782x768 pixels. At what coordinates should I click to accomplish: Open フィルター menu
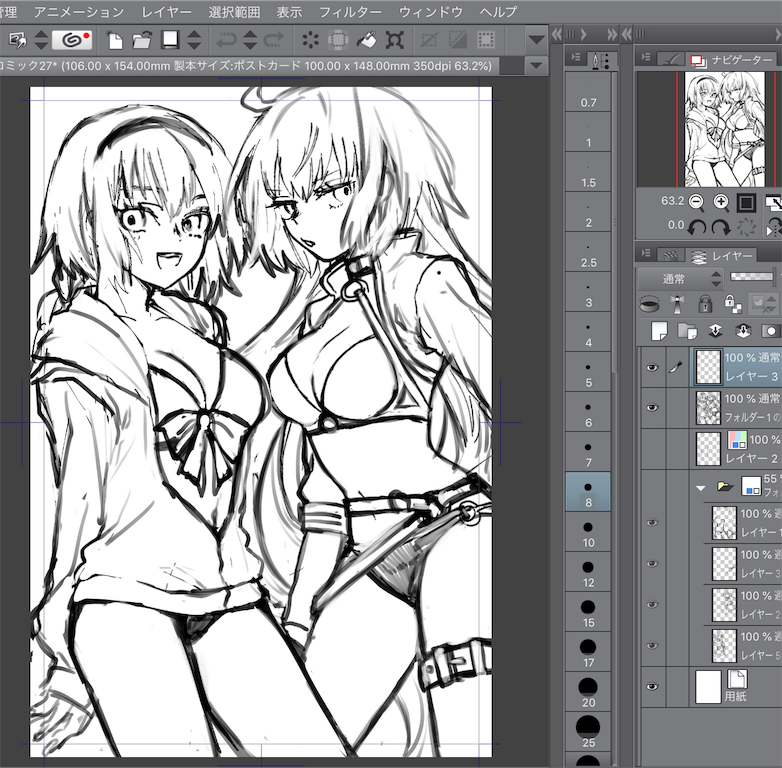(x=350, y=11)
